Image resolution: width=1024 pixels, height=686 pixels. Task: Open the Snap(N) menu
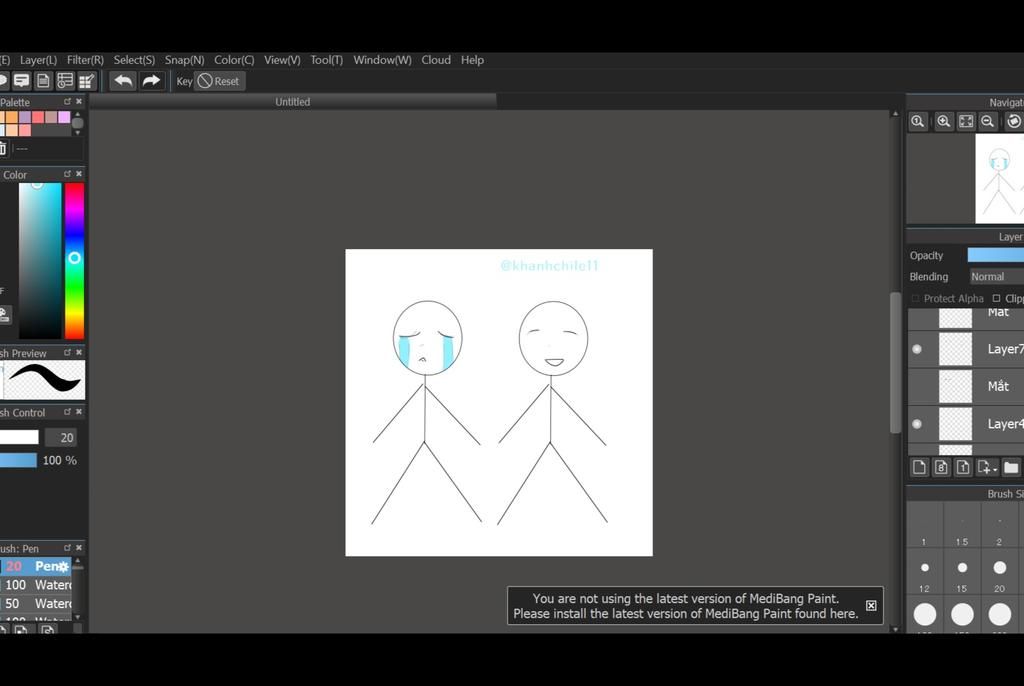coord(184,59)
